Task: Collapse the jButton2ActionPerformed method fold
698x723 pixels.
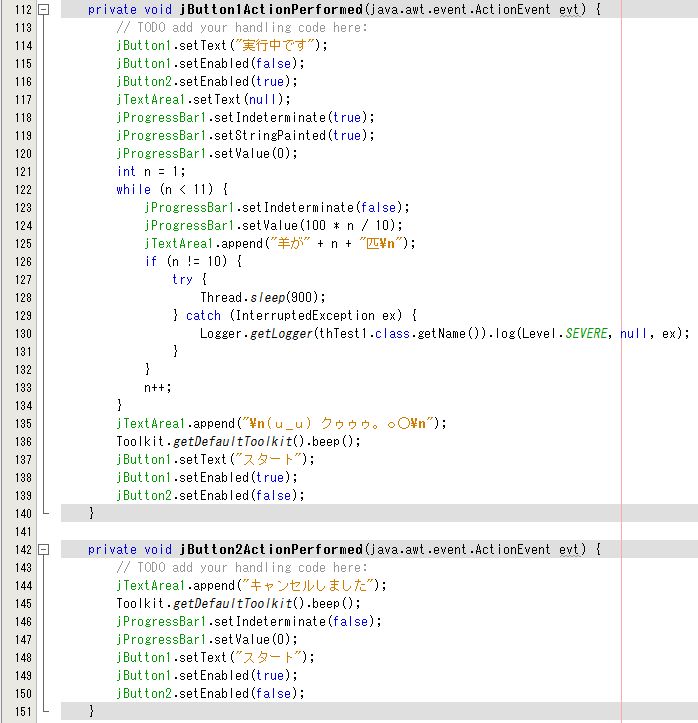Action: click(x=43, y=550)
